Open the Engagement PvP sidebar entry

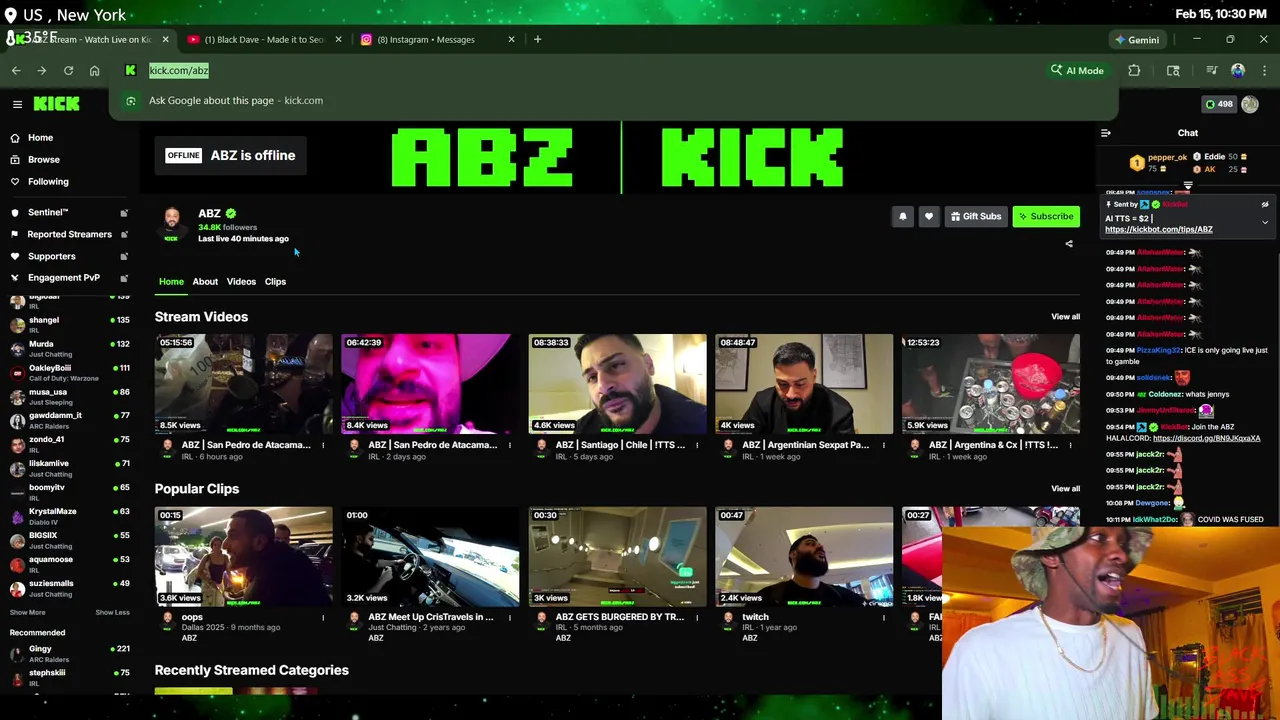63,278
